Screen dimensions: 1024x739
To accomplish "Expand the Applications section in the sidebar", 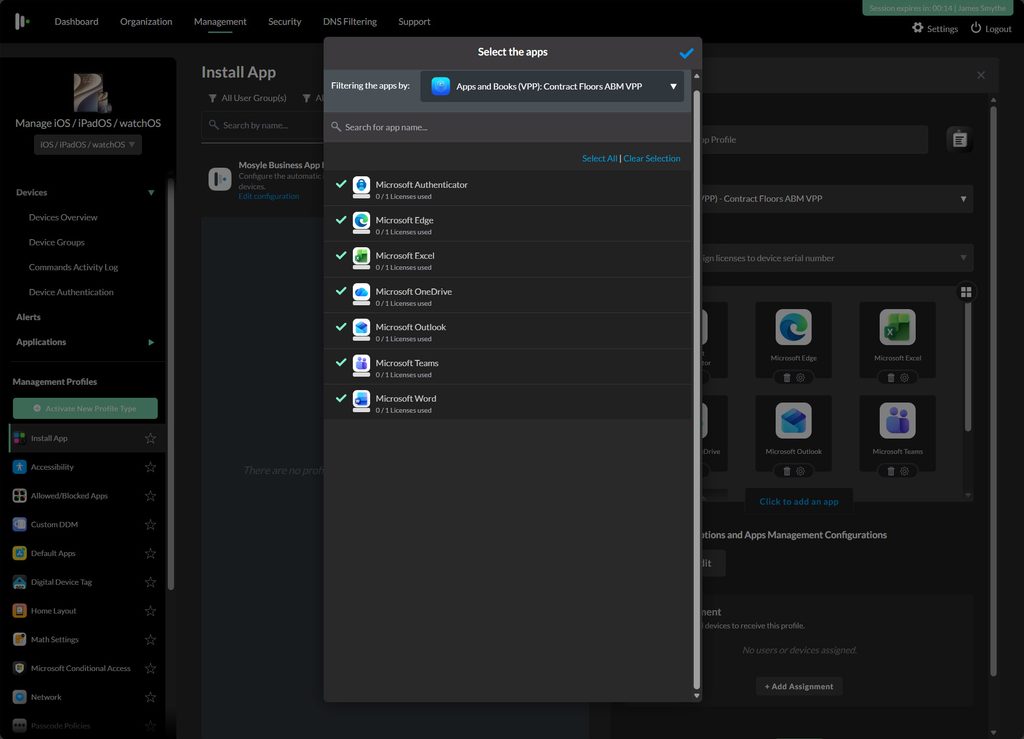I will tap(151, 342).
